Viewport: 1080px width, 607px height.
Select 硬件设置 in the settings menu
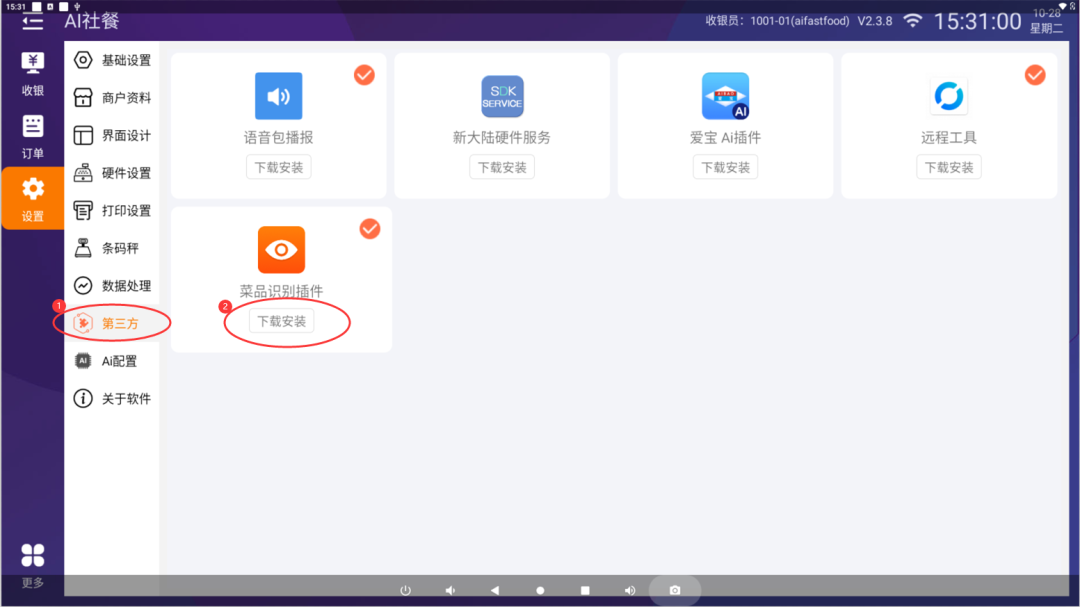coord(112,173)
